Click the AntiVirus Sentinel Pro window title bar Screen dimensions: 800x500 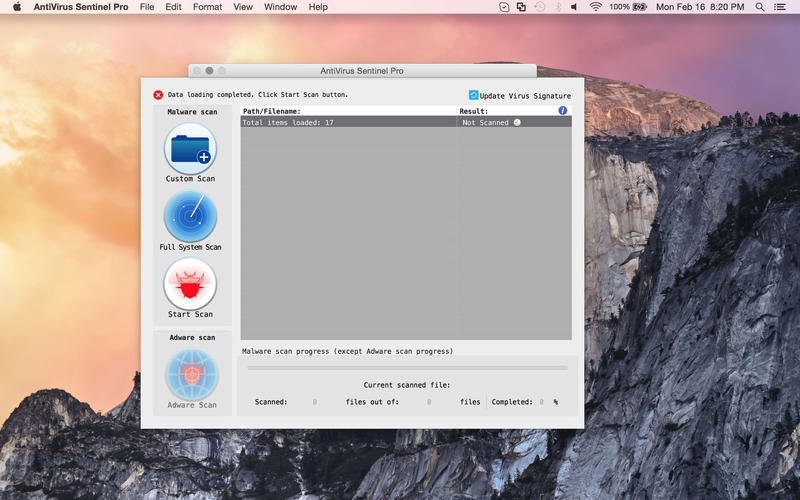click(362, 71)
